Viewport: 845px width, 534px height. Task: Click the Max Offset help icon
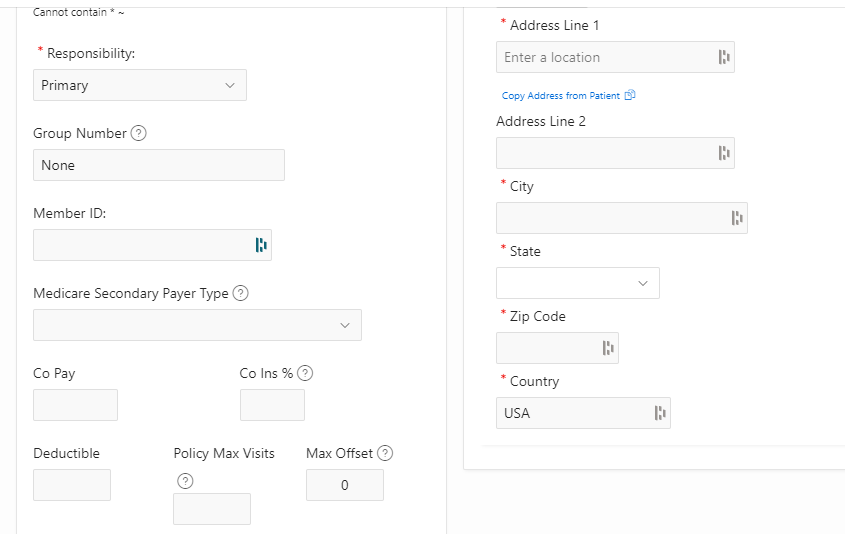pyautogui.click(x=385, y=453)
